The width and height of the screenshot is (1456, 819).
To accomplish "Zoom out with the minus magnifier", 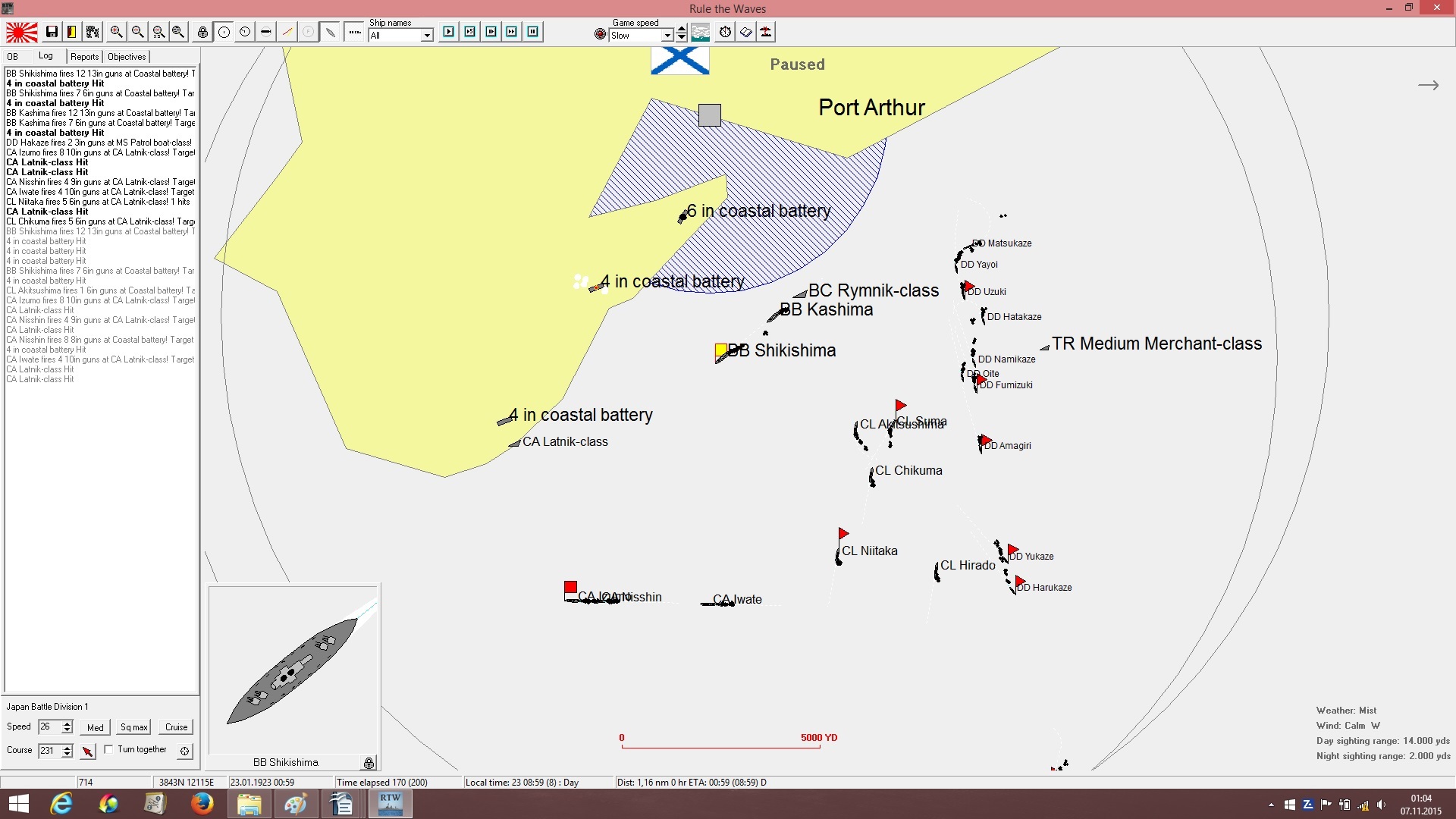I will point(137,32).
